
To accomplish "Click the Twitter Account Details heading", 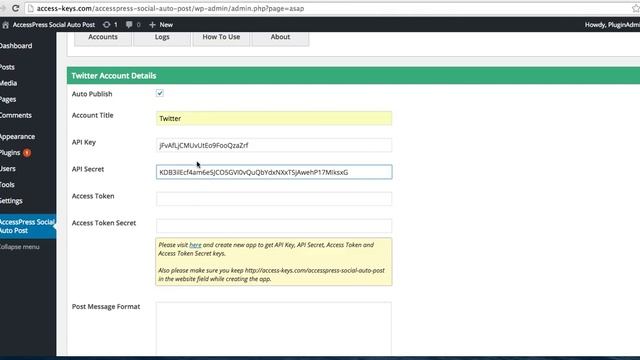I will point(114,76).
